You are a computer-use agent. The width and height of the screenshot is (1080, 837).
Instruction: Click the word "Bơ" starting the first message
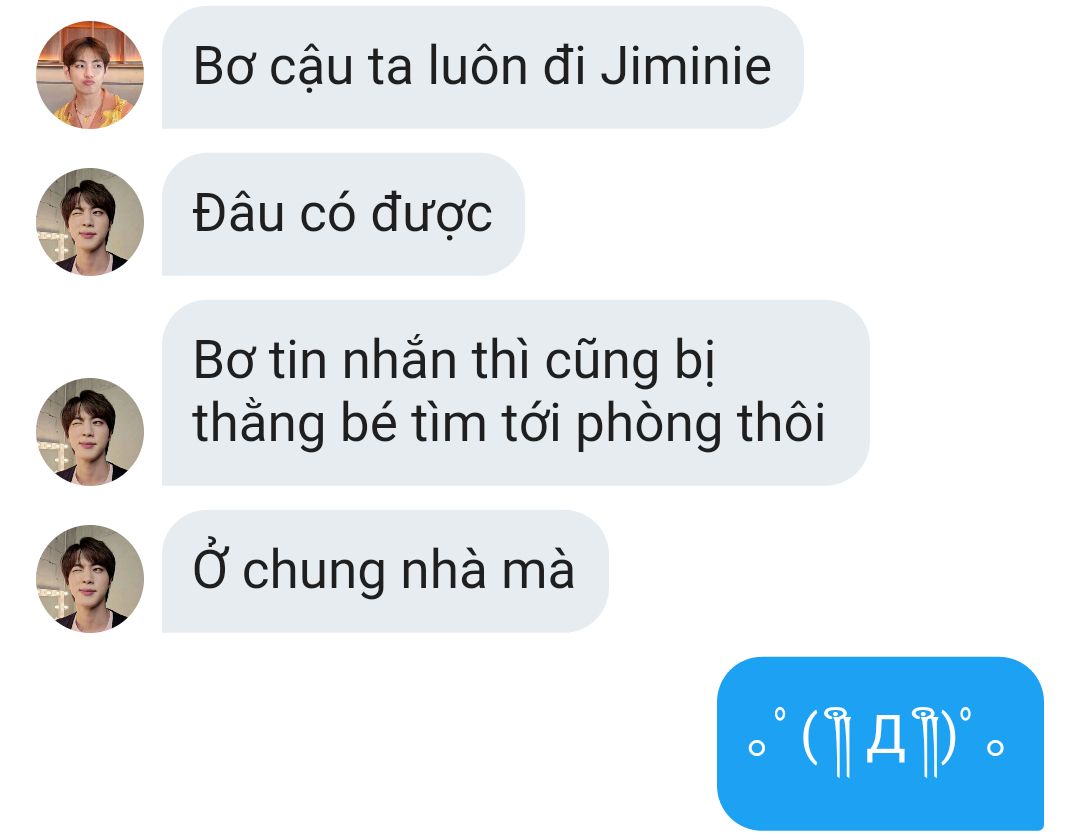[x=224, y=66]
